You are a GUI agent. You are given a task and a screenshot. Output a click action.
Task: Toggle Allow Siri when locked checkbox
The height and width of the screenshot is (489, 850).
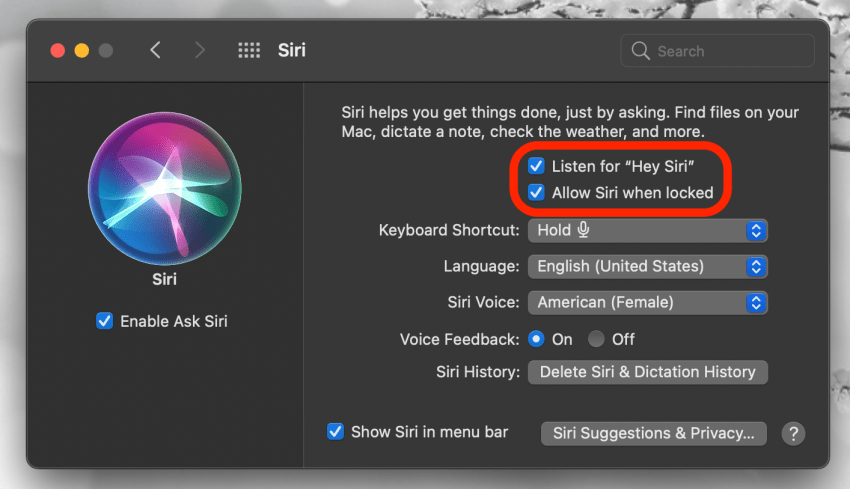click(x=537, y=193)
